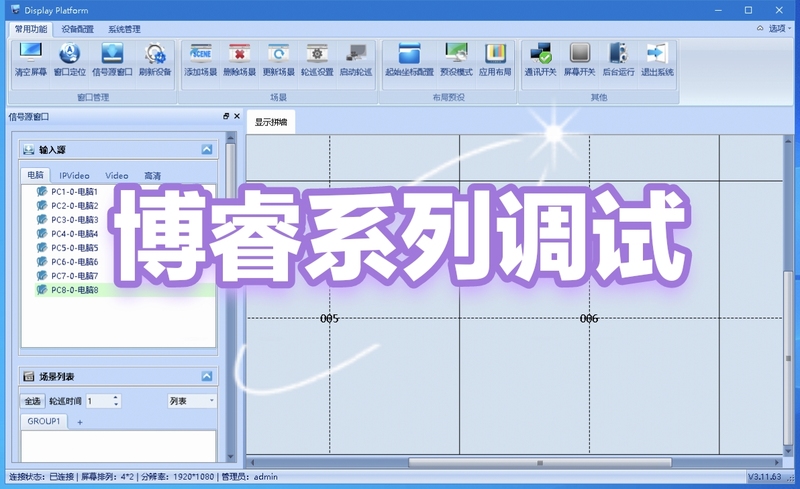The height and width of the screenshot is (489, 800).
Task: Open 起始坐标配置 coordinate config
Action: pyautogui.click(x=409, y=60)
